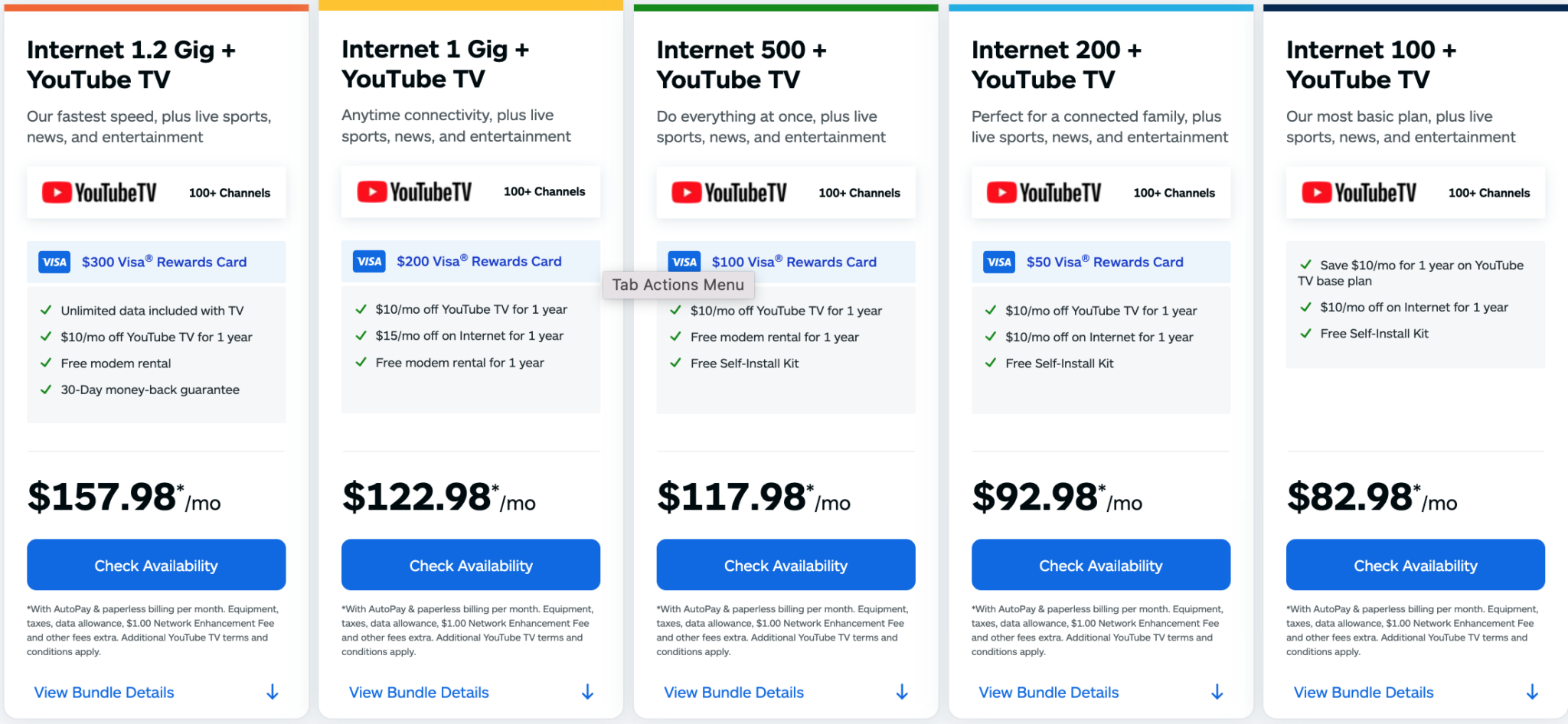Click the Tab Actions Menu tooltip

[678, 285]
